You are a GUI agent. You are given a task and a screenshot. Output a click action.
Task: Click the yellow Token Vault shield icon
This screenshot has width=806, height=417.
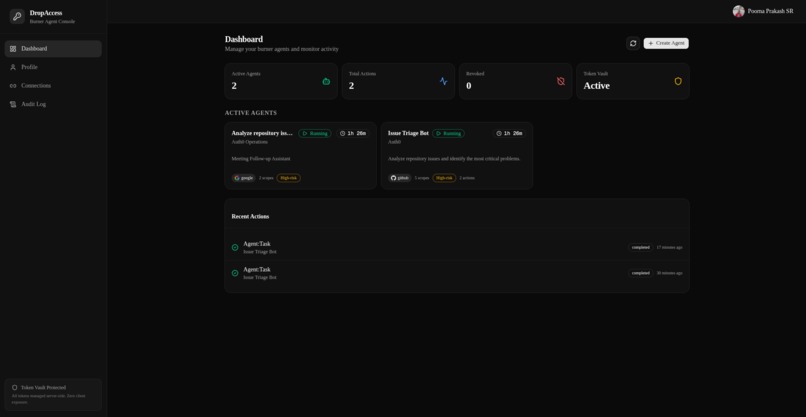[678, 81]
